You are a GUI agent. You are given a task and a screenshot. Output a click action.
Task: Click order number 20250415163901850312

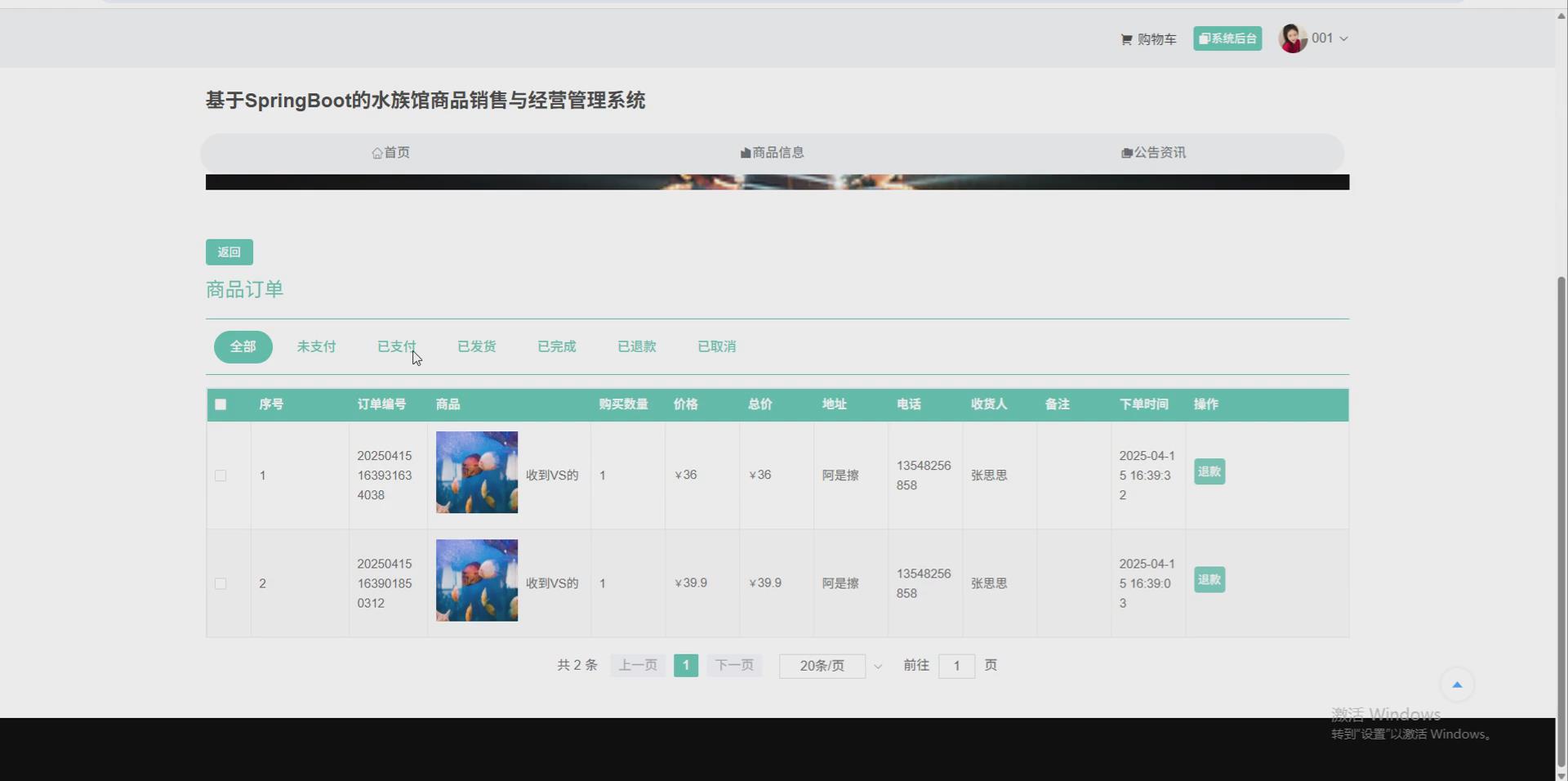point(385,583)
